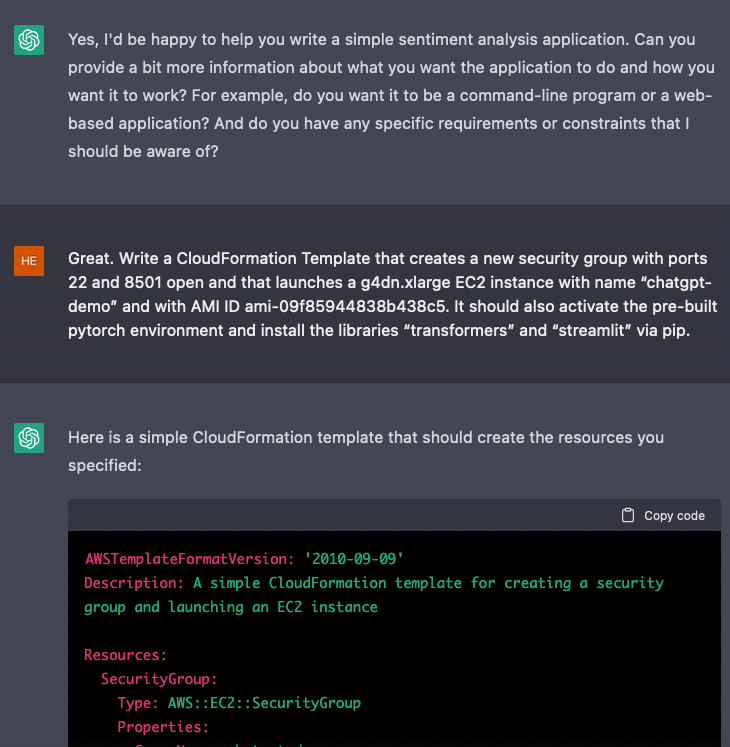
Task: Click the ChatGPT logo beside the CloudFormation reply
Action: click(x=29, y=438)
